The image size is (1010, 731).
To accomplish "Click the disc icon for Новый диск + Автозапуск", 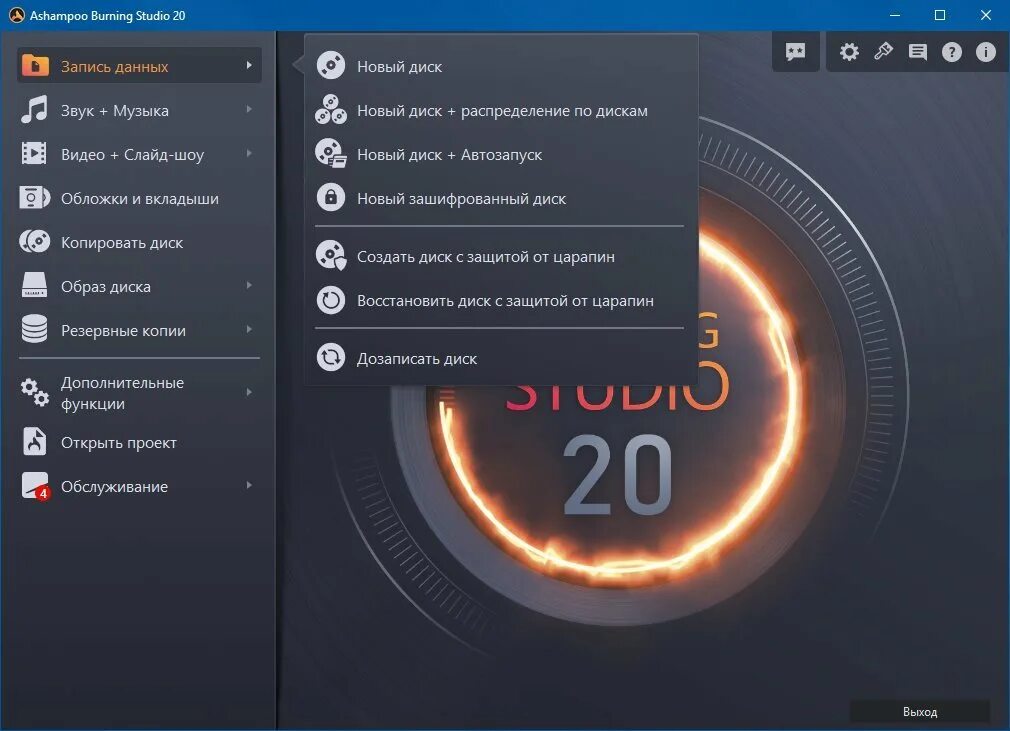I will 331,154.
